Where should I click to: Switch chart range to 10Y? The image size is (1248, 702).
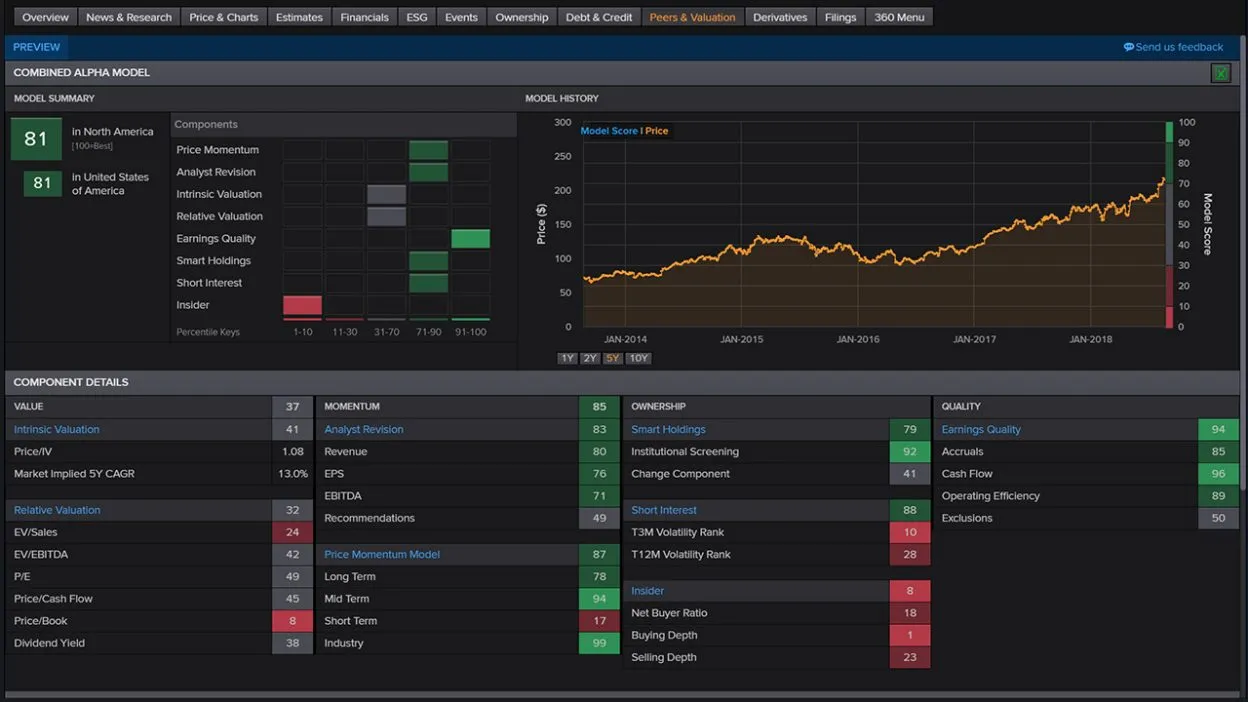pos(638,358)
